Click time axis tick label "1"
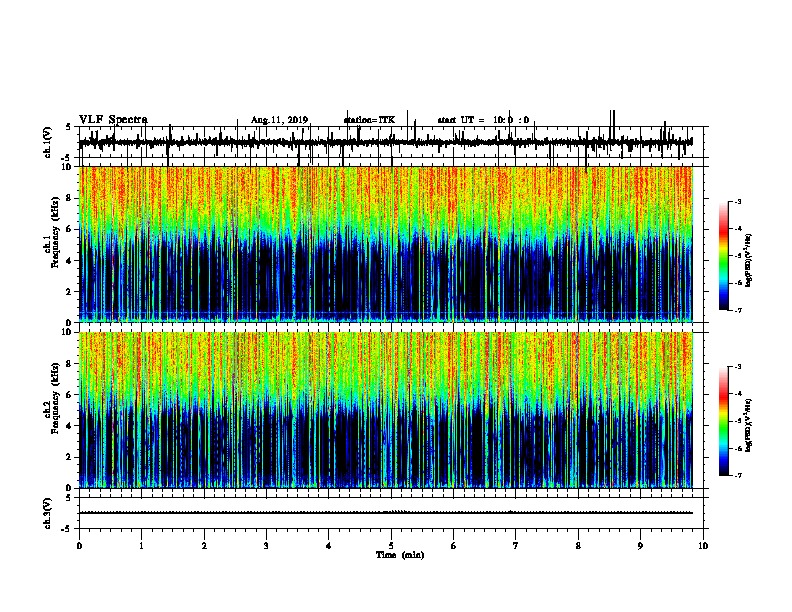Viewport: 792px width, 612px height. pos(142,546)
